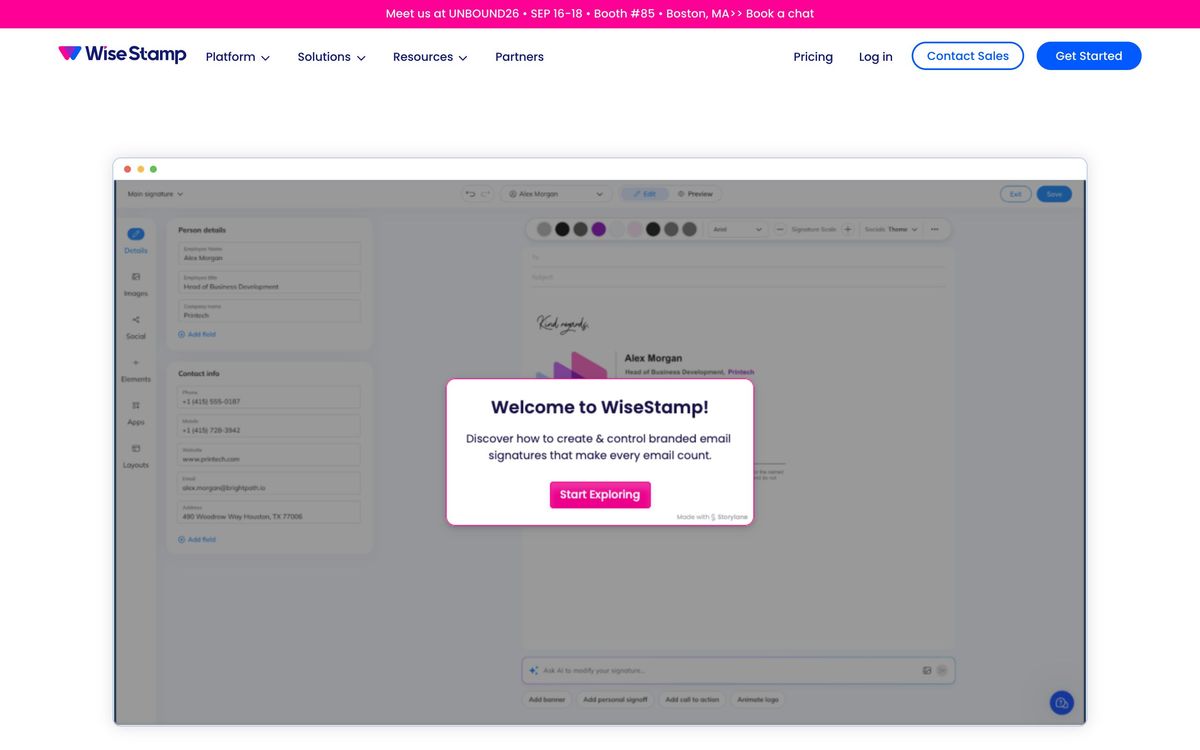
Task: Click the image attach icon in AI box
Action: (x=927, y=670)
